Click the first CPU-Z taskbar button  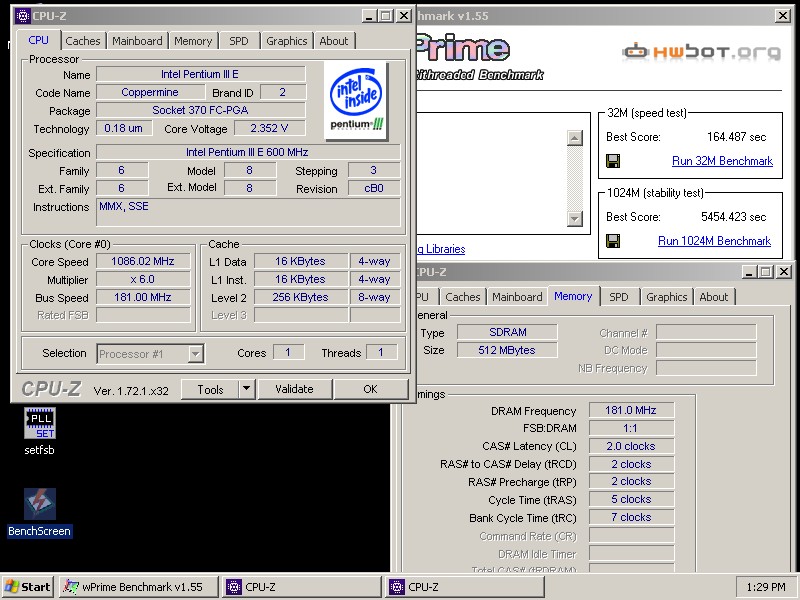coord(302,587)
